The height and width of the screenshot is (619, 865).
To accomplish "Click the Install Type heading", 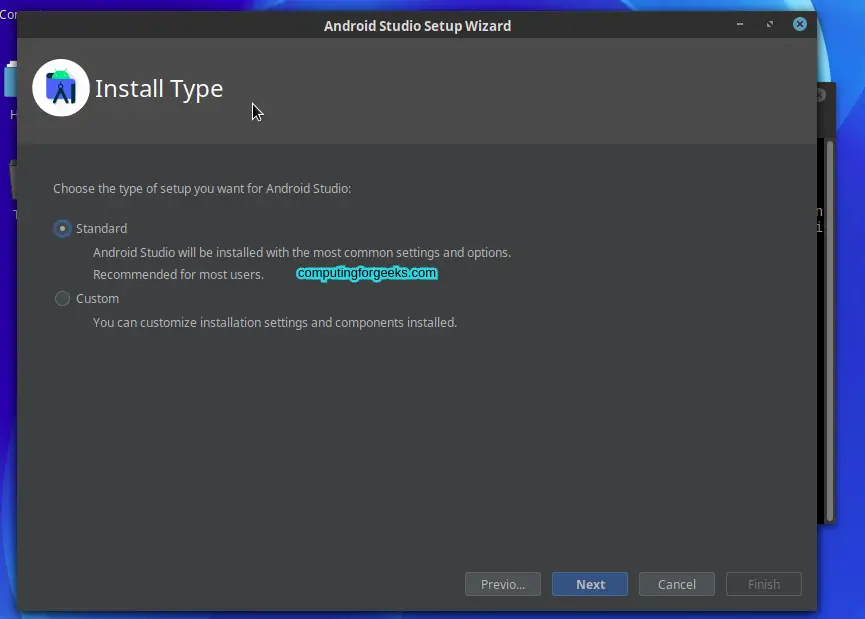I will [159, 89].
